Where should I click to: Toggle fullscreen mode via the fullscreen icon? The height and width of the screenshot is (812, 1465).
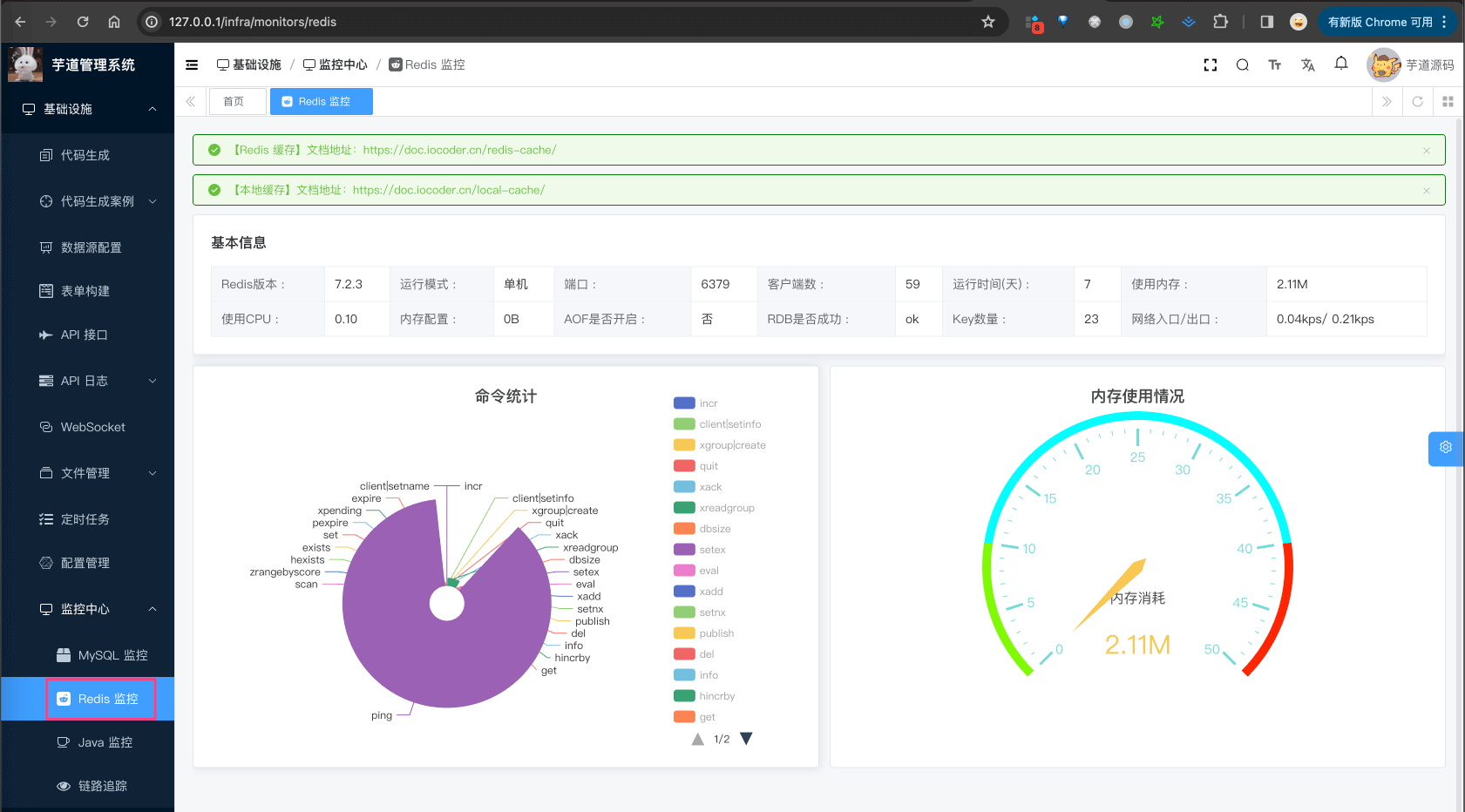[x=1210, y=64]
